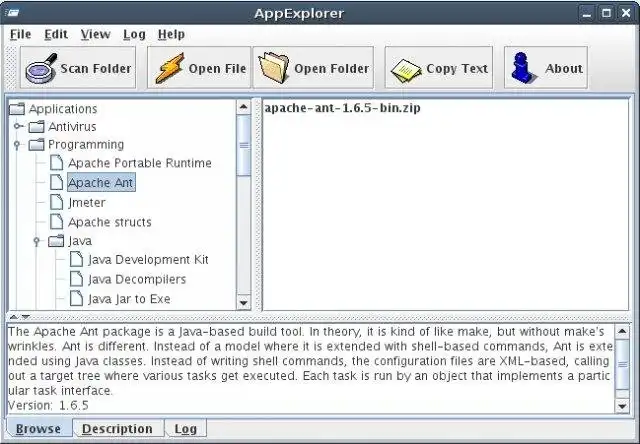The height and width of the screenshot is (444, 640).
Task: Click the About button label
Action: pos(564,68)
